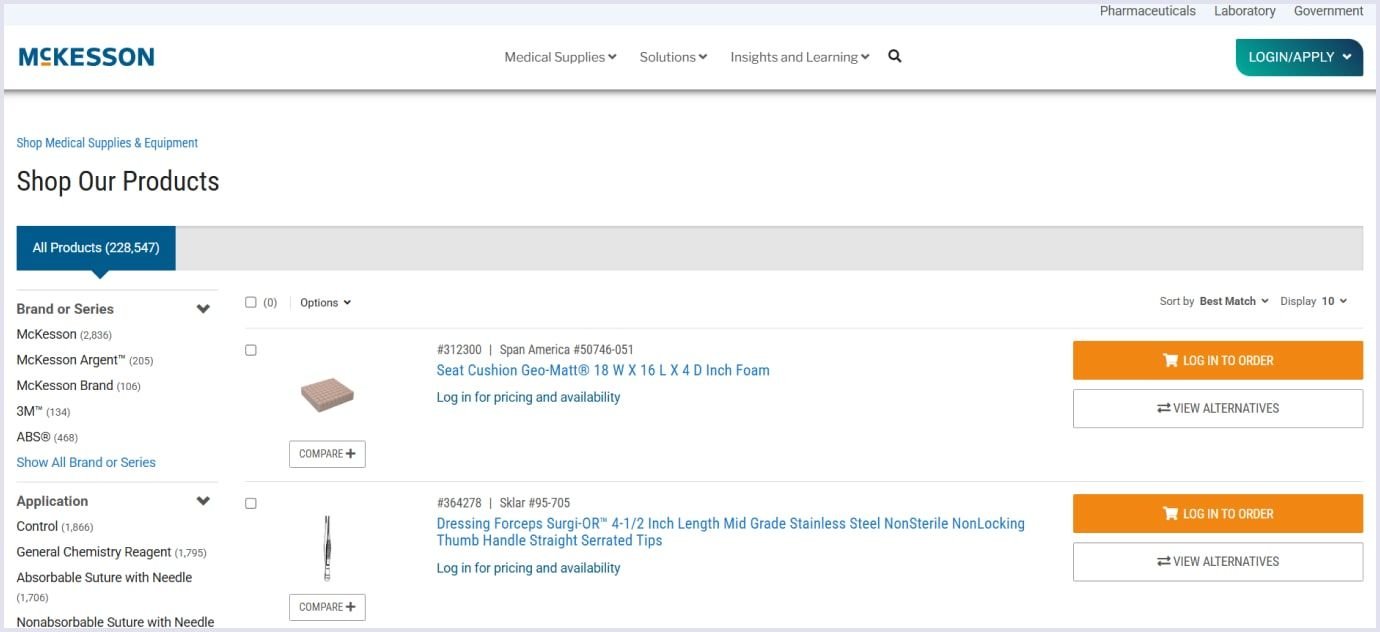Screen dimensions: 1380x632
Task: Check the Seat Cushion Geo-Matt product checkbox
Action: point(251,350)
